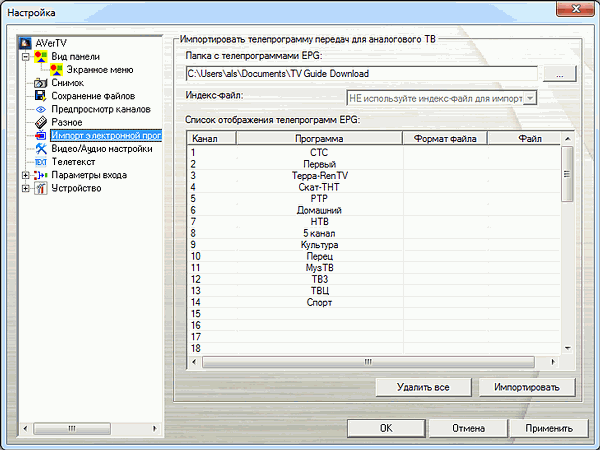Image resolution: width=600 pixels, height=450 pixels.
Task: Click the AVerTV root icon
Action: (x=25, y=43)
